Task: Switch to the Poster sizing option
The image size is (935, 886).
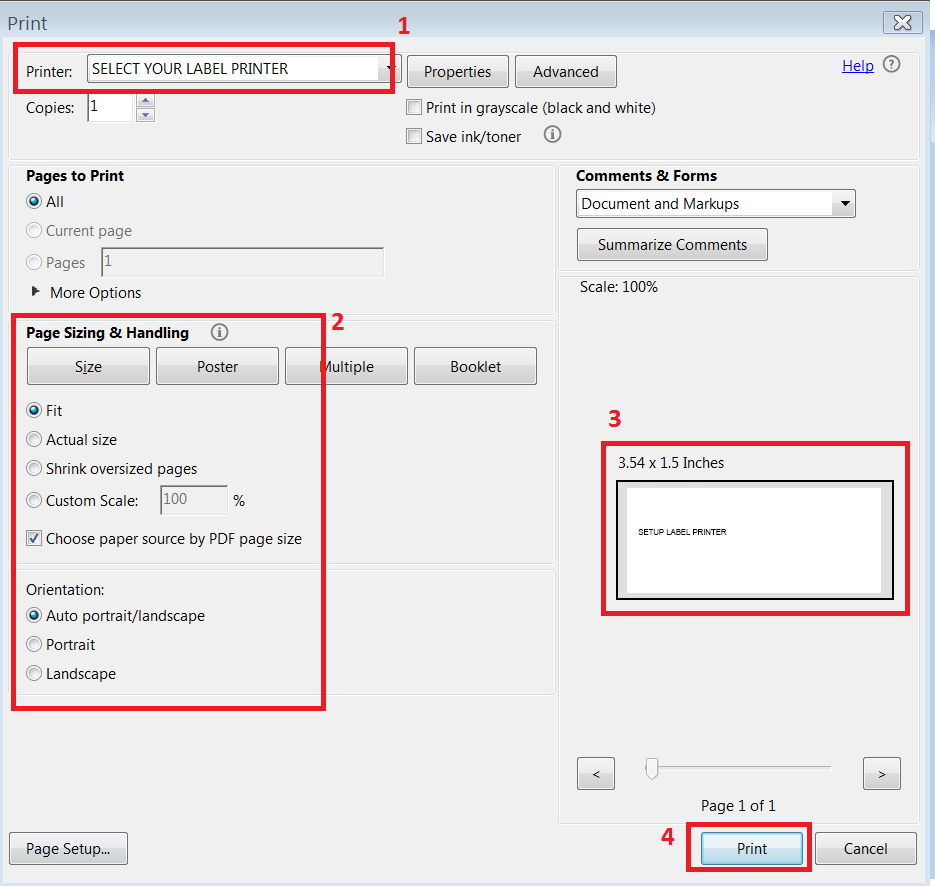Action: (x=217, y=367)
